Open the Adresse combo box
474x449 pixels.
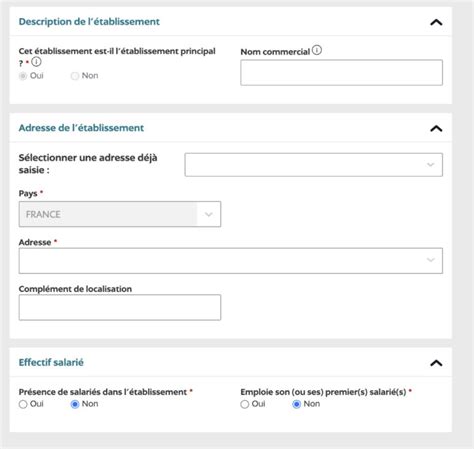pyautogui.click(x=231, y=261)
